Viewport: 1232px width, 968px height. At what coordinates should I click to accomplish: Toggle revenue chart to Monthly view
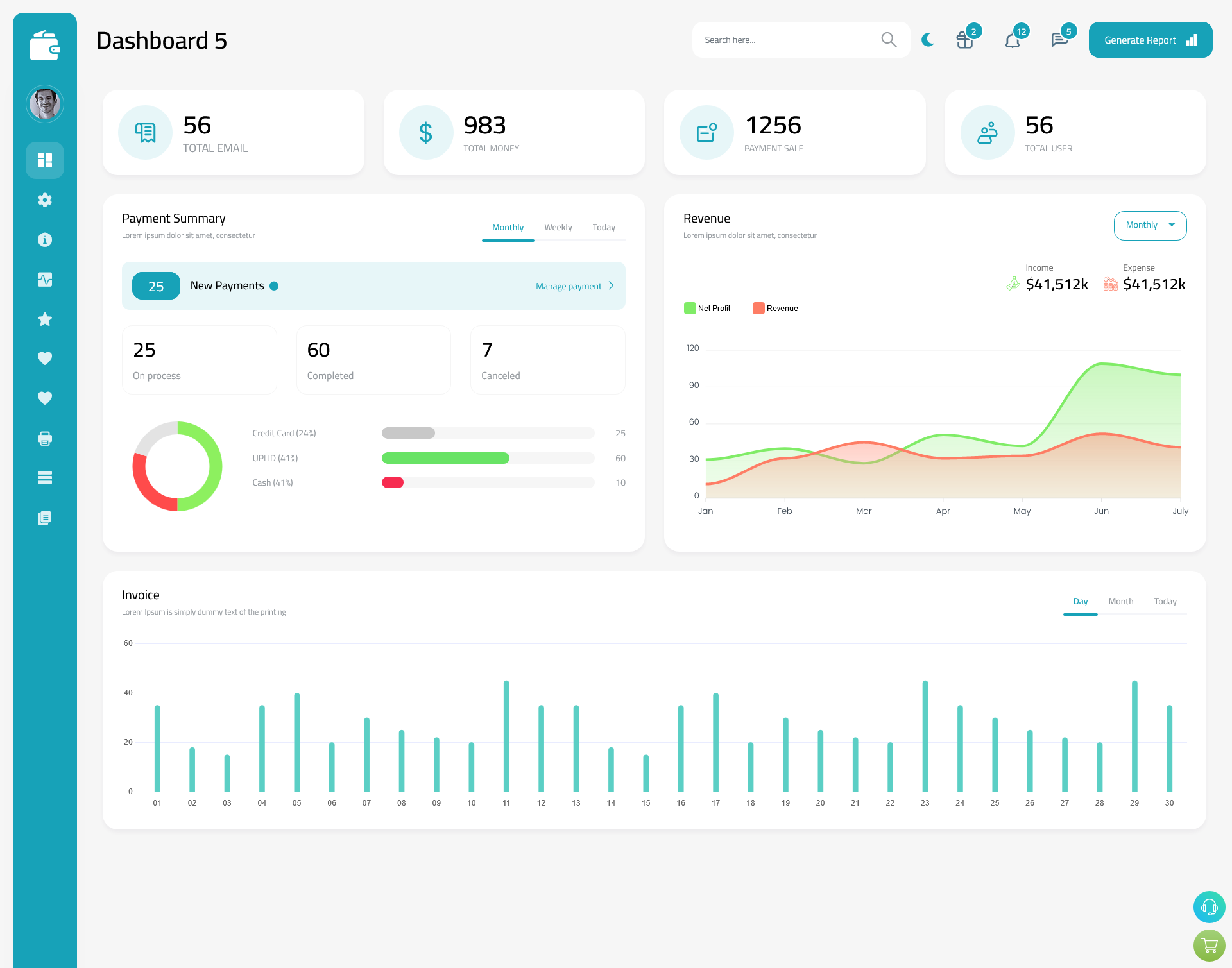coord(1149,225)
